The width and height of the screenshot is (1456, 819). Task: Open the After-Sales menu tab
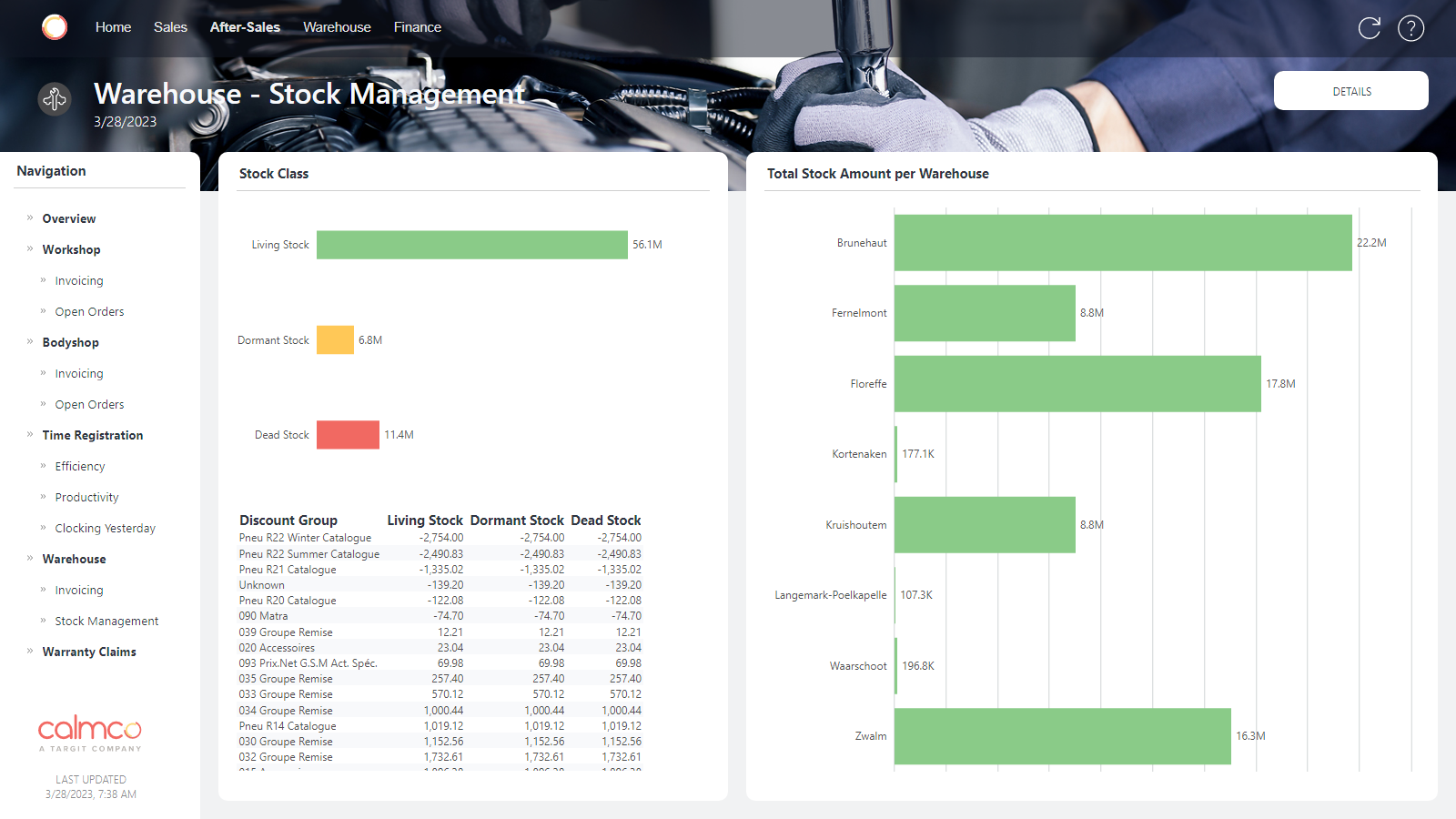click(245, 27)
